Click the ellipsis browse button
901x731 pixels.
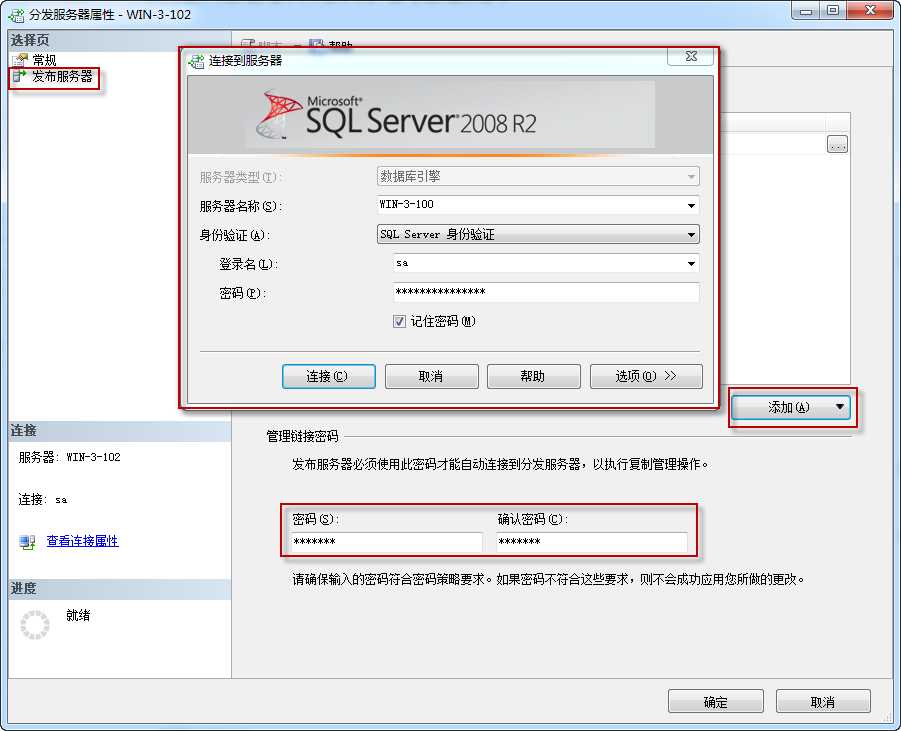[x=837, y=144]
